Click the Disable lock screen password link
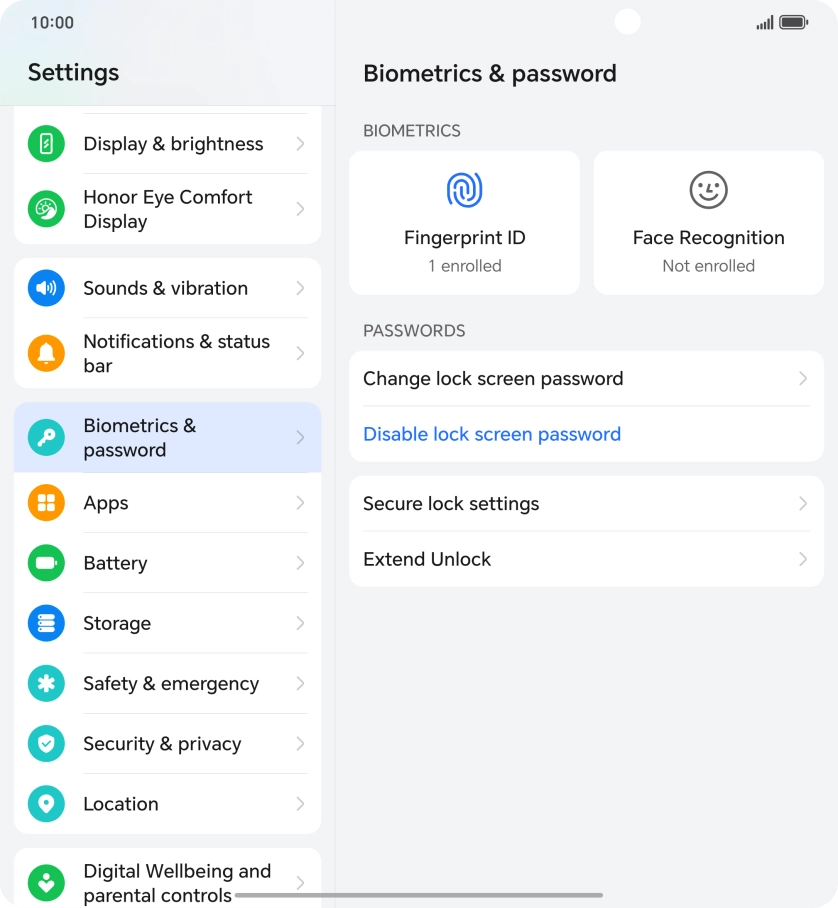The width and height of the screenshot is (838, 908). point(492,434)
